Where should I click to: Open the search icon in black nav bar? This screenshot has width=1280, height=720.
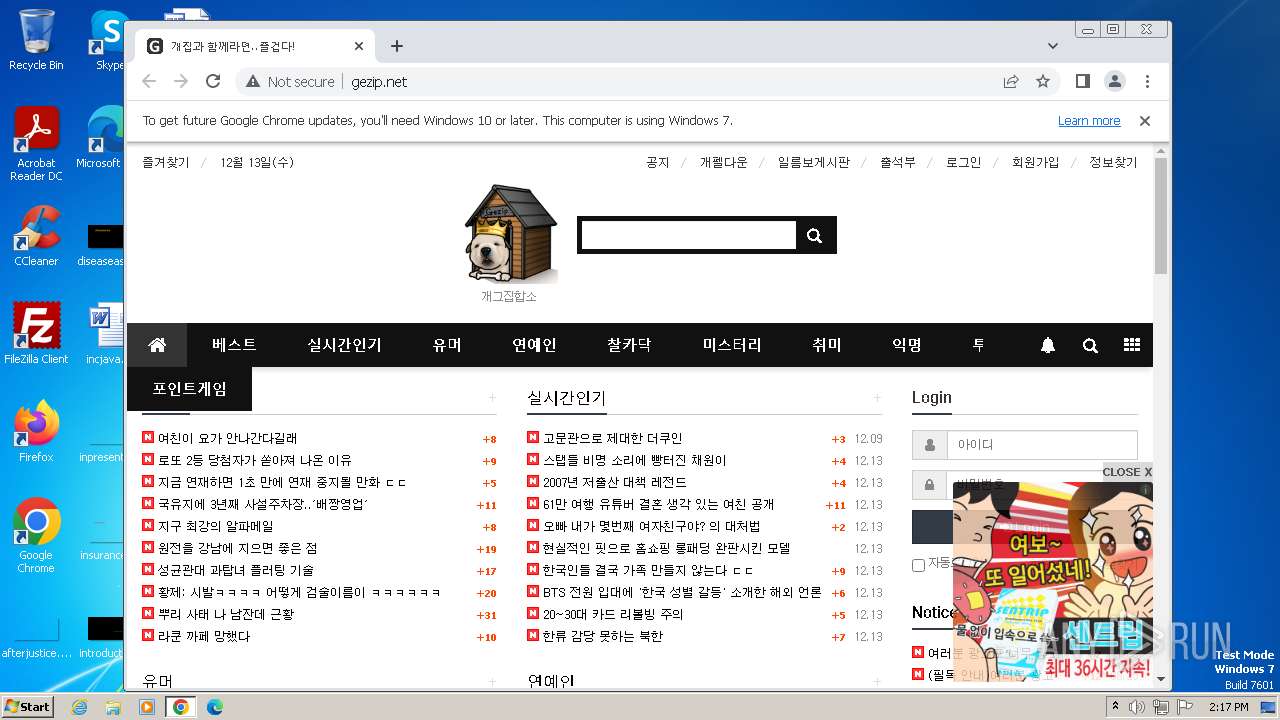1090,345
